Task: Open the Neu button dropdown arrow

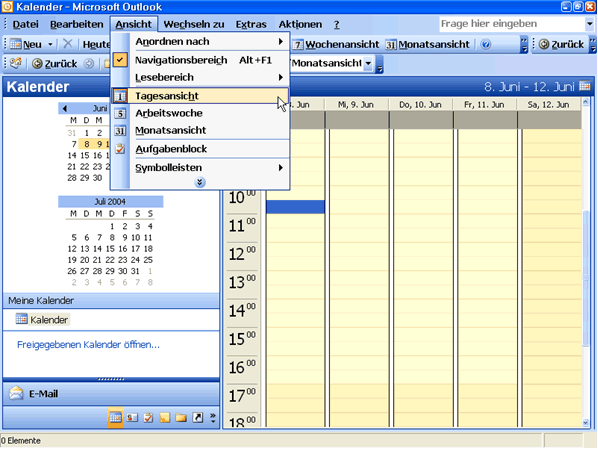Action: [50, 44]
